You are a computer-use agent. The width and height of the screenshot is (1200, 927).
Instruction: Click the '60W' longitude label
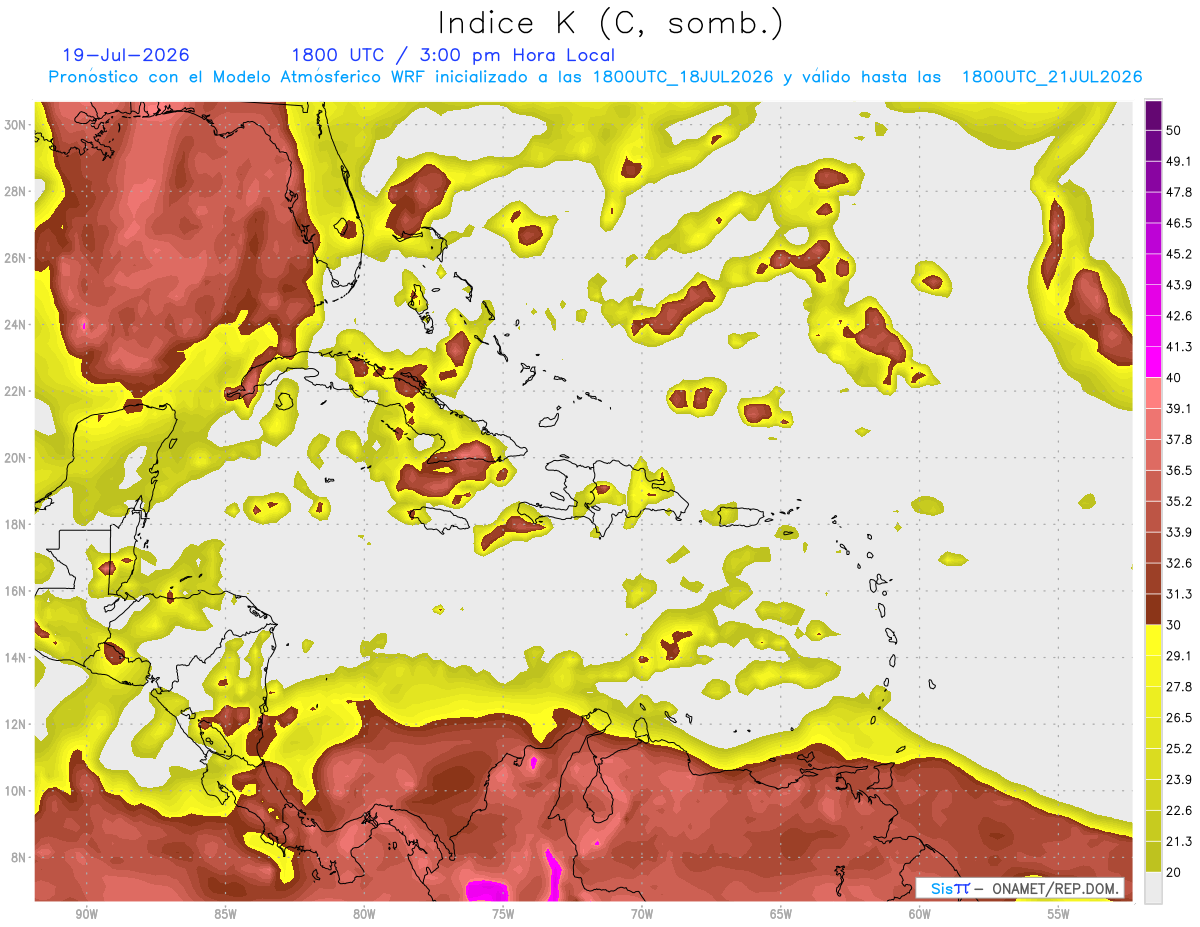point(920,914)
